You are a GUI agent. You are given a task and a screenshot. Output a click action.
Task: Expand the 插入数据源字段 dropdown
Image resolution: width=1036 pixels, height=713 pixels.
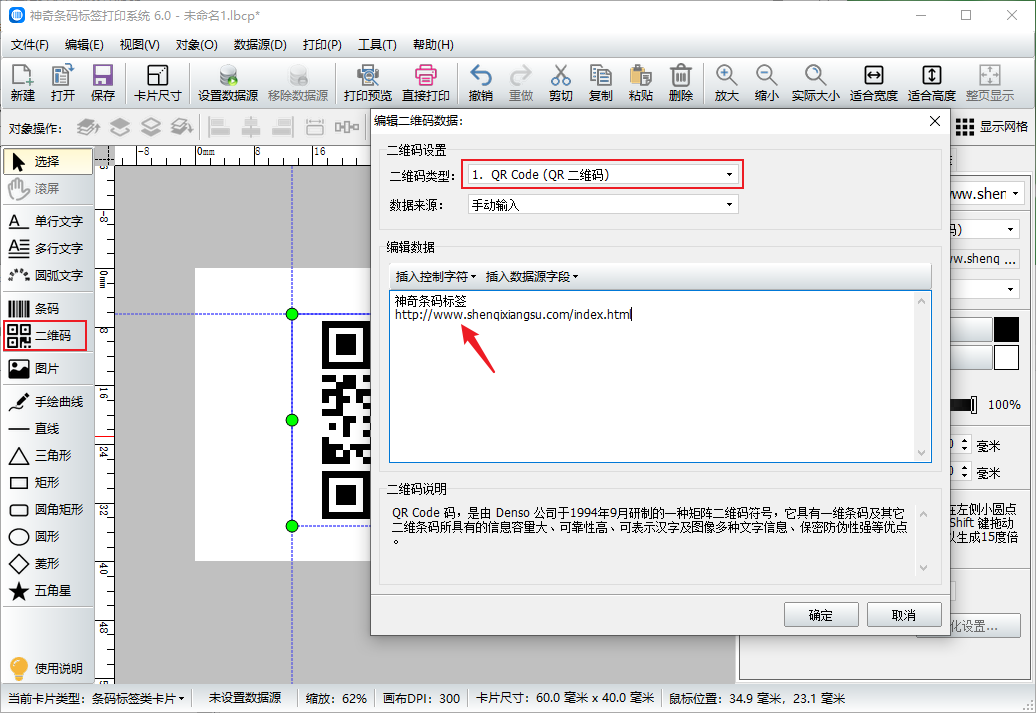(x=532, y=277)
